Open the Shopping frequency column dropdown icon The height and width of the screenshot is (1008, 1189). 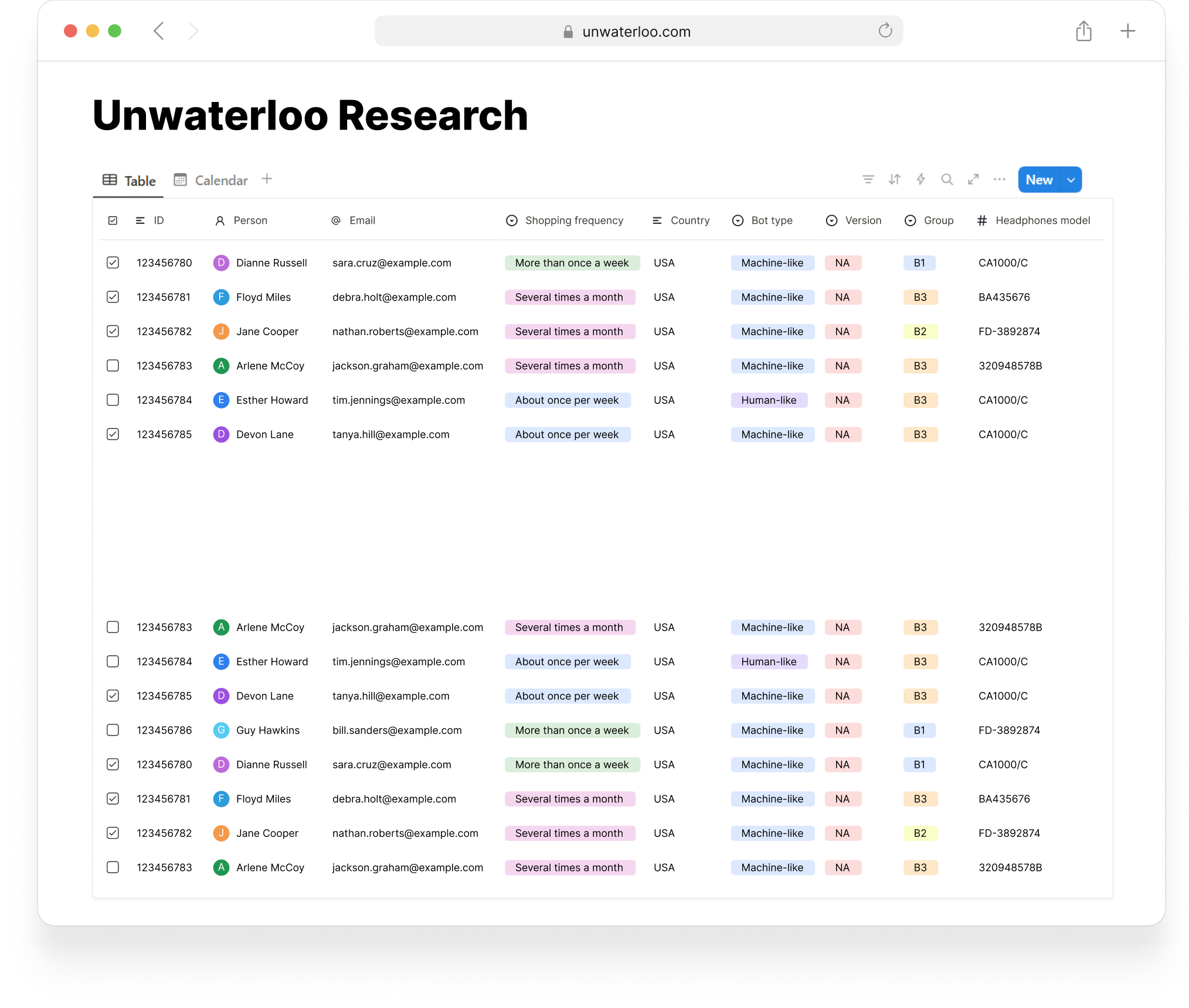coord(511,220)
